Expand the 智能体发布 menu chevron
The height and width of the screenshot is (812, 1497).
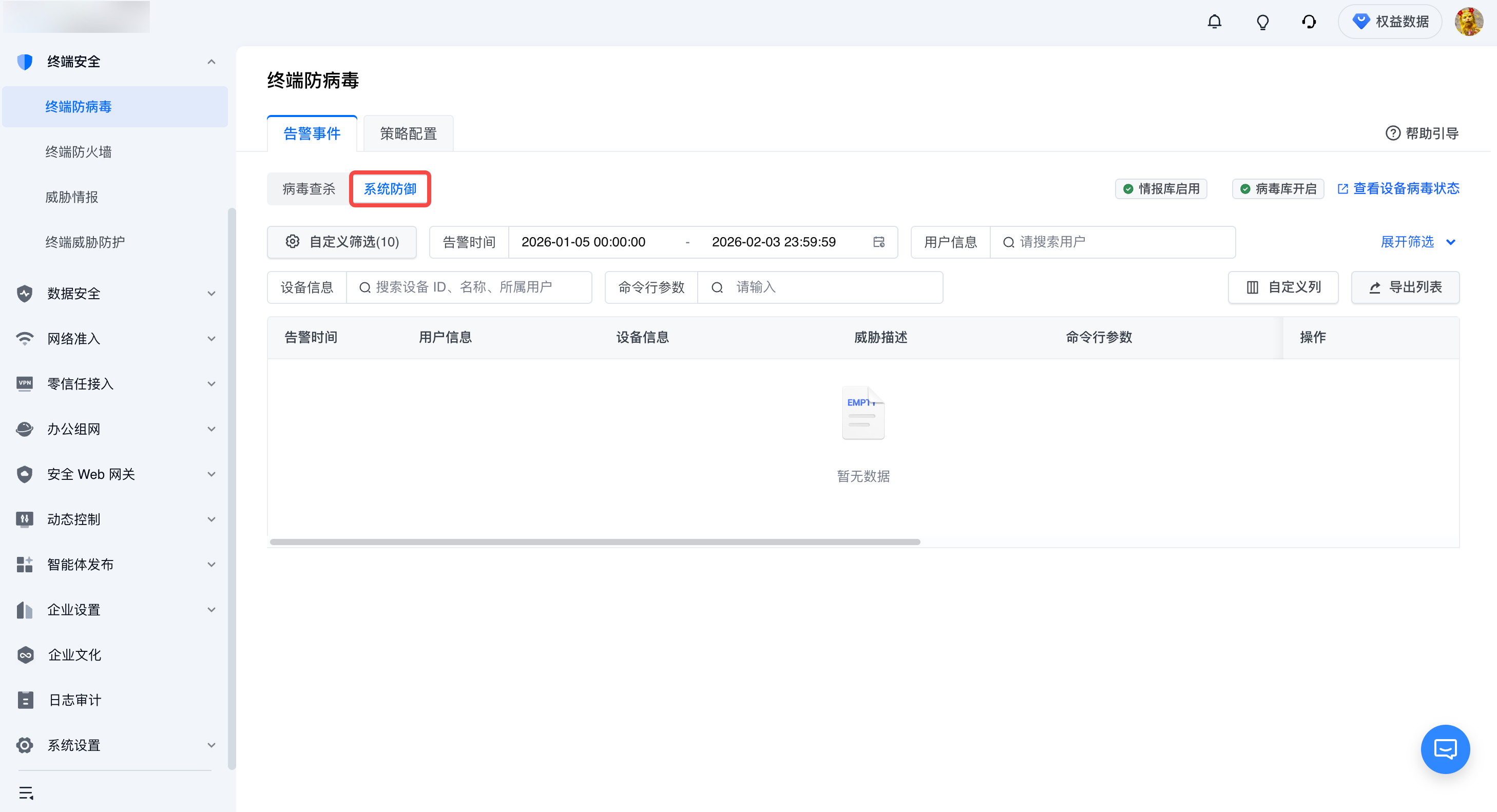click(212, 565)
